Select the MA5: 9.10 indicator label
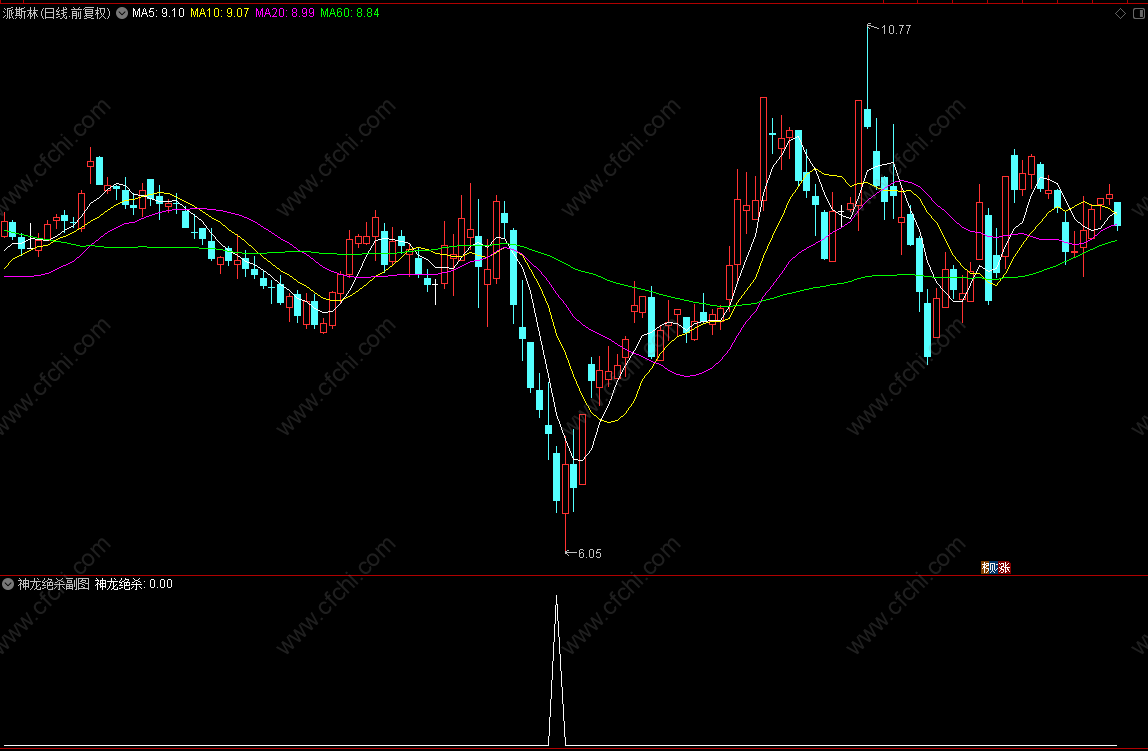Screen dimensions: 1148x751 click(x=158, y=13)
